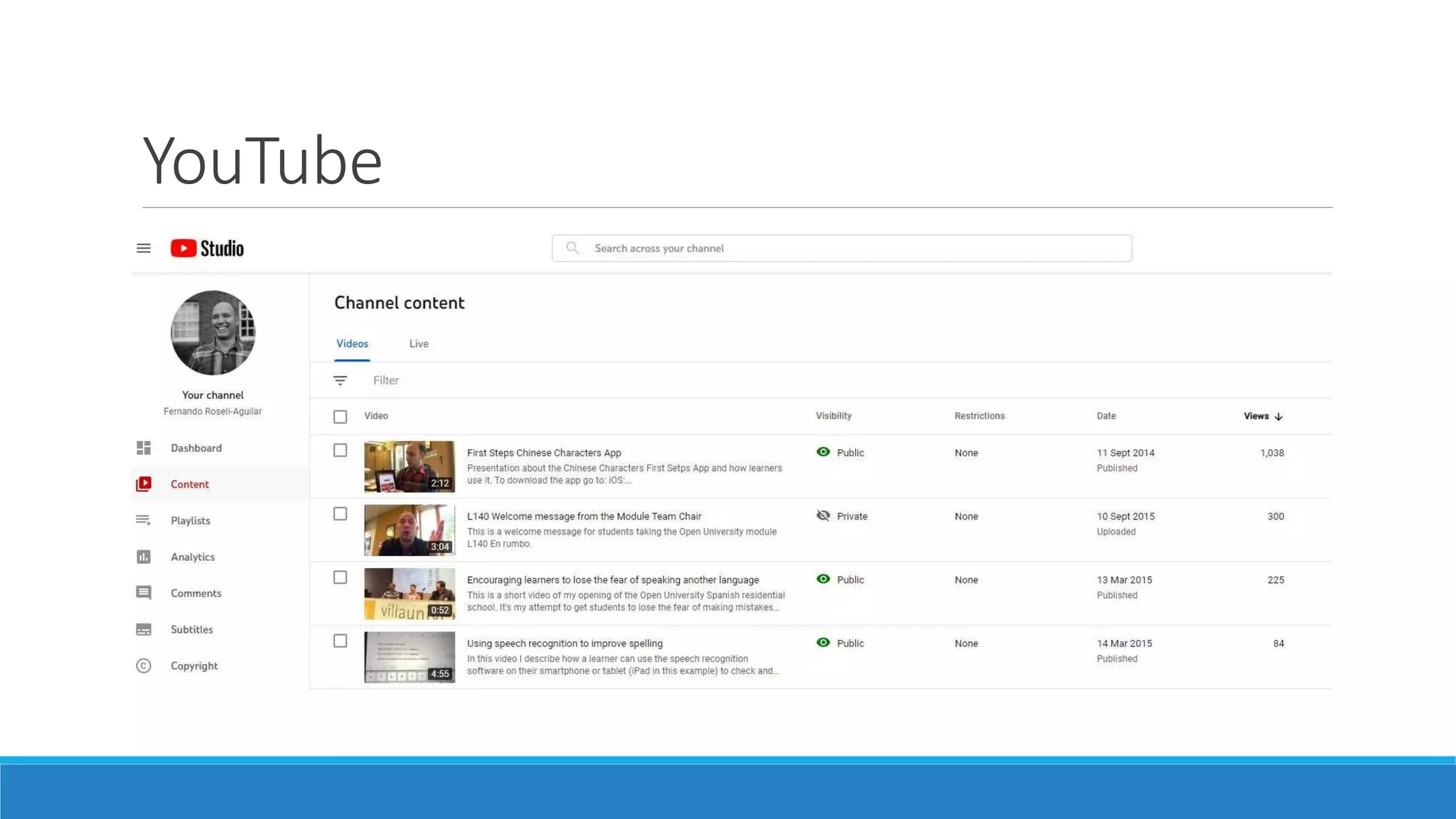Open Private visibility for L140 video
The image size is (1456, 819).
[842, 516]
